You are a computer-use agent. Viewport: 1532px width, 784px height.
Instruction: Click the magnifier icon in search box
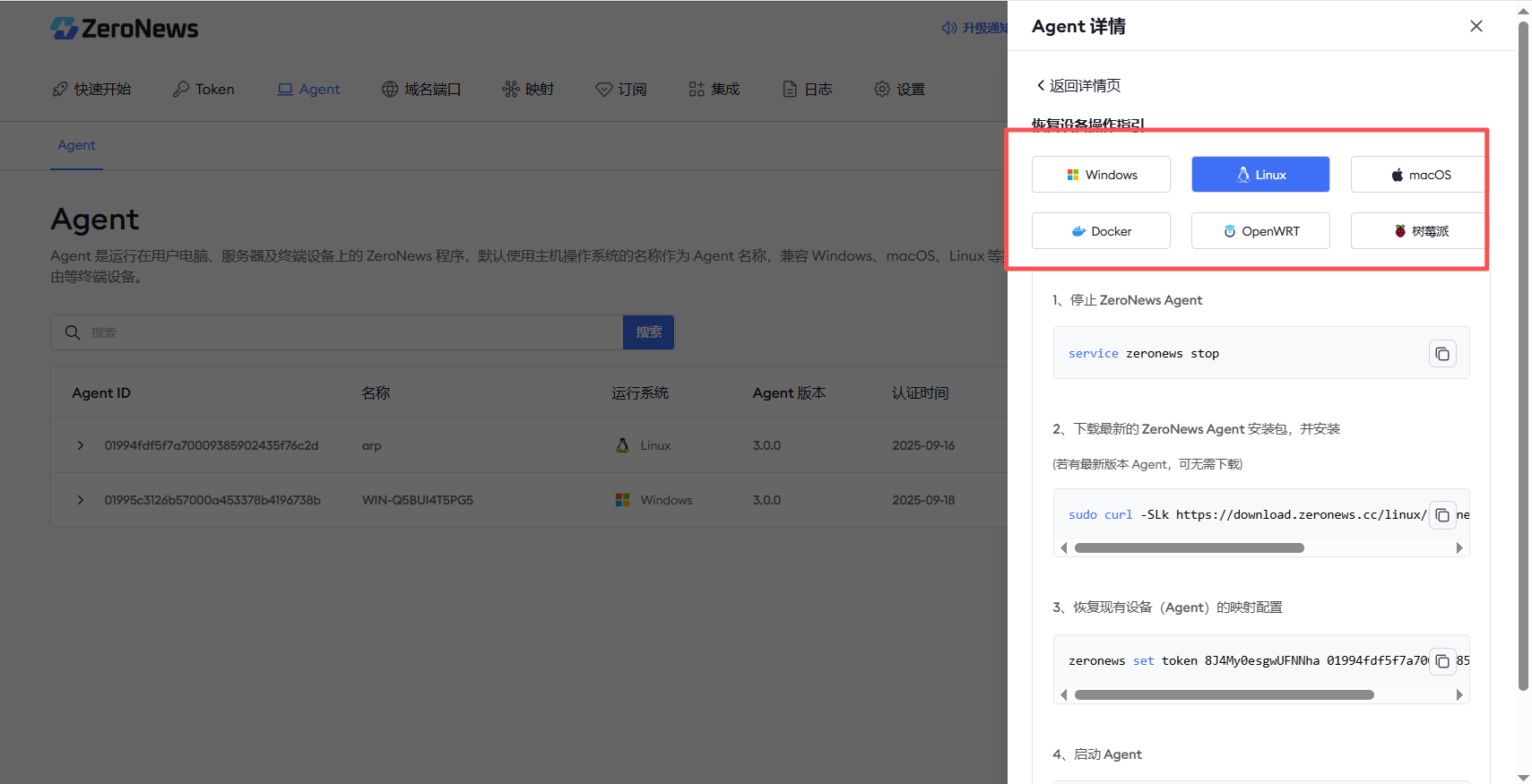click(73, 332)
